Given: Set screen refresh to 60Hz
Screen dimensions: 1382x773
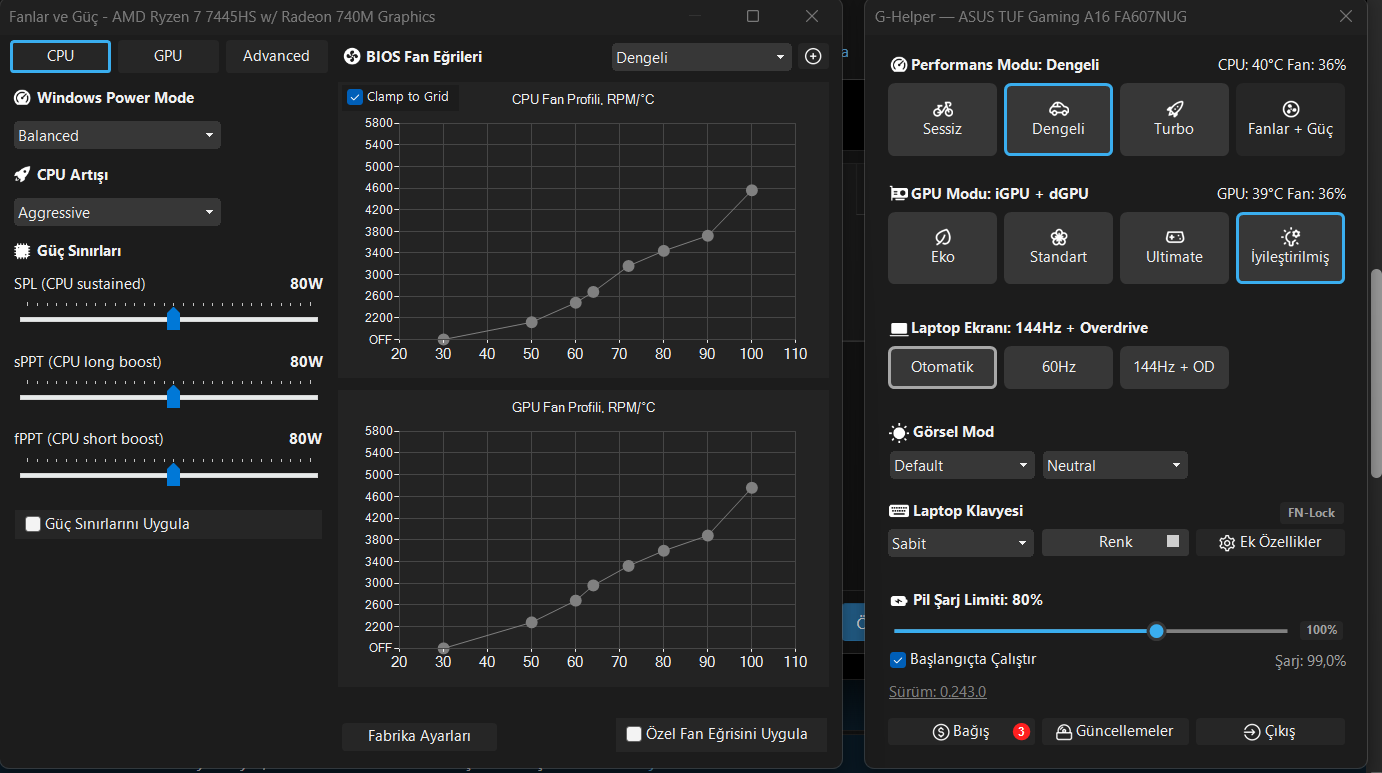Looking at the screenshot, I should [1058, 367].
